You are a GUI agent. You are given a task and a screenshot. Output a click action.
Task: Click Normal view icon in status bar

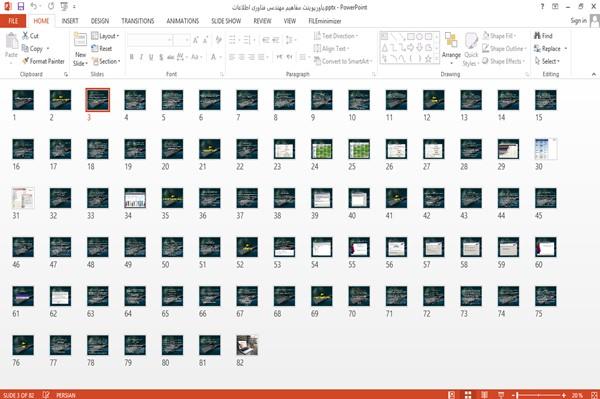click(452, 395)
